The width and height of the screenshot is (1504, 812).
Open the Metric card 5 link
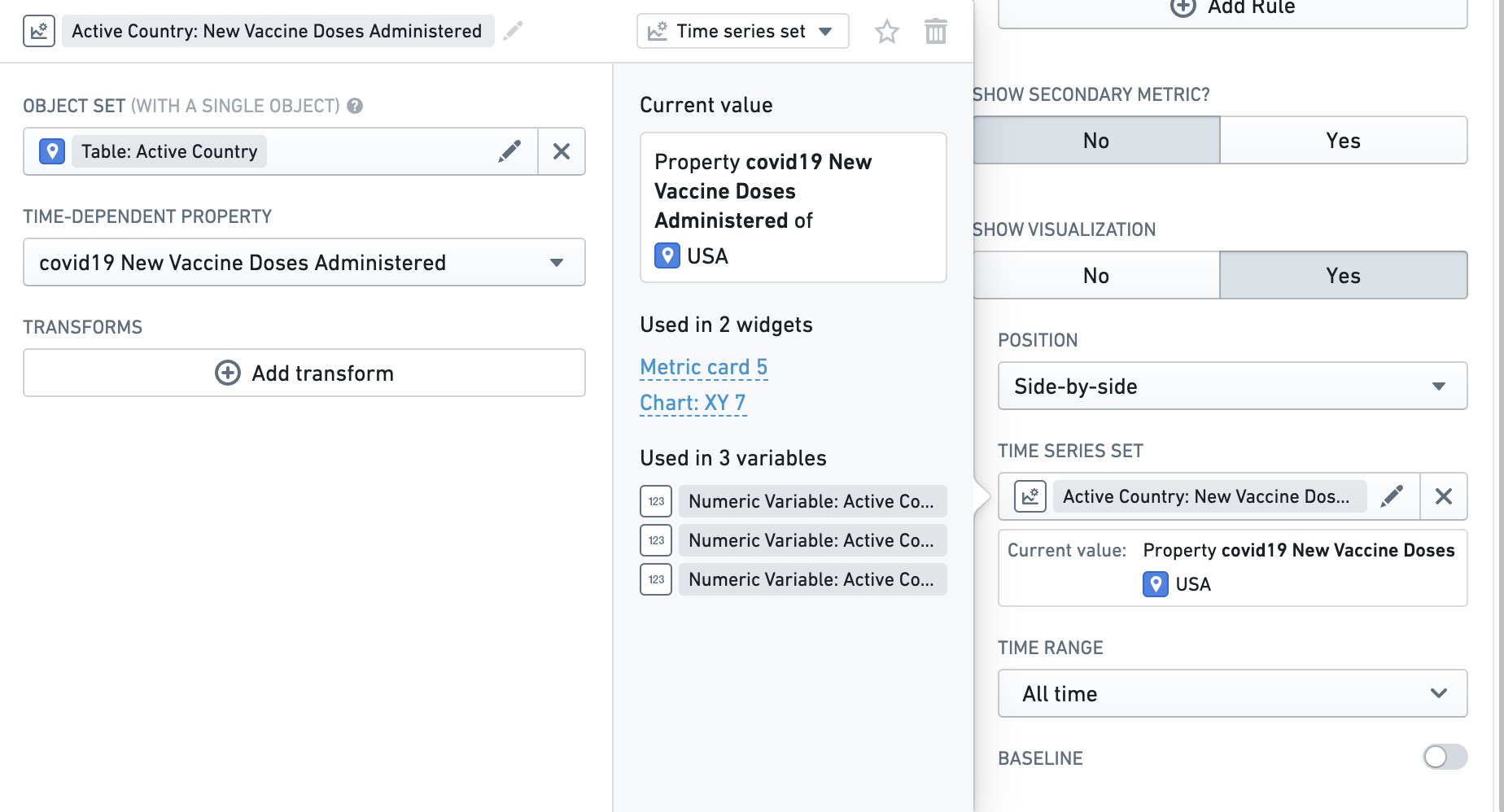[704, 367]
